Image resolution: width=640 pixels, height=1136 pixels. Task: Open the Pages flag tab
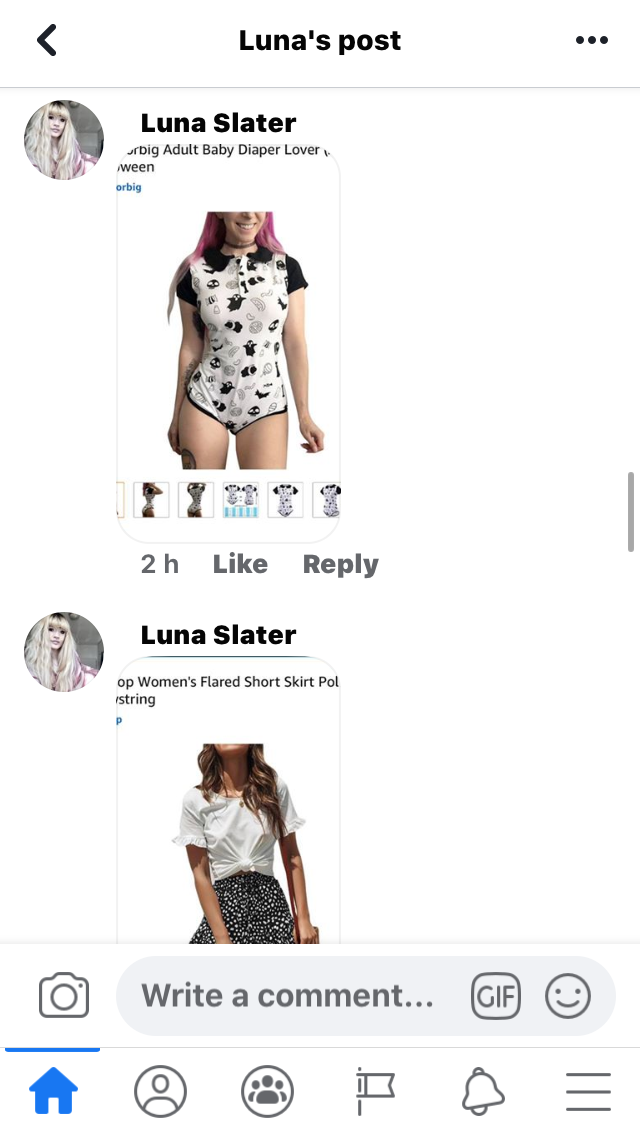375,1090
